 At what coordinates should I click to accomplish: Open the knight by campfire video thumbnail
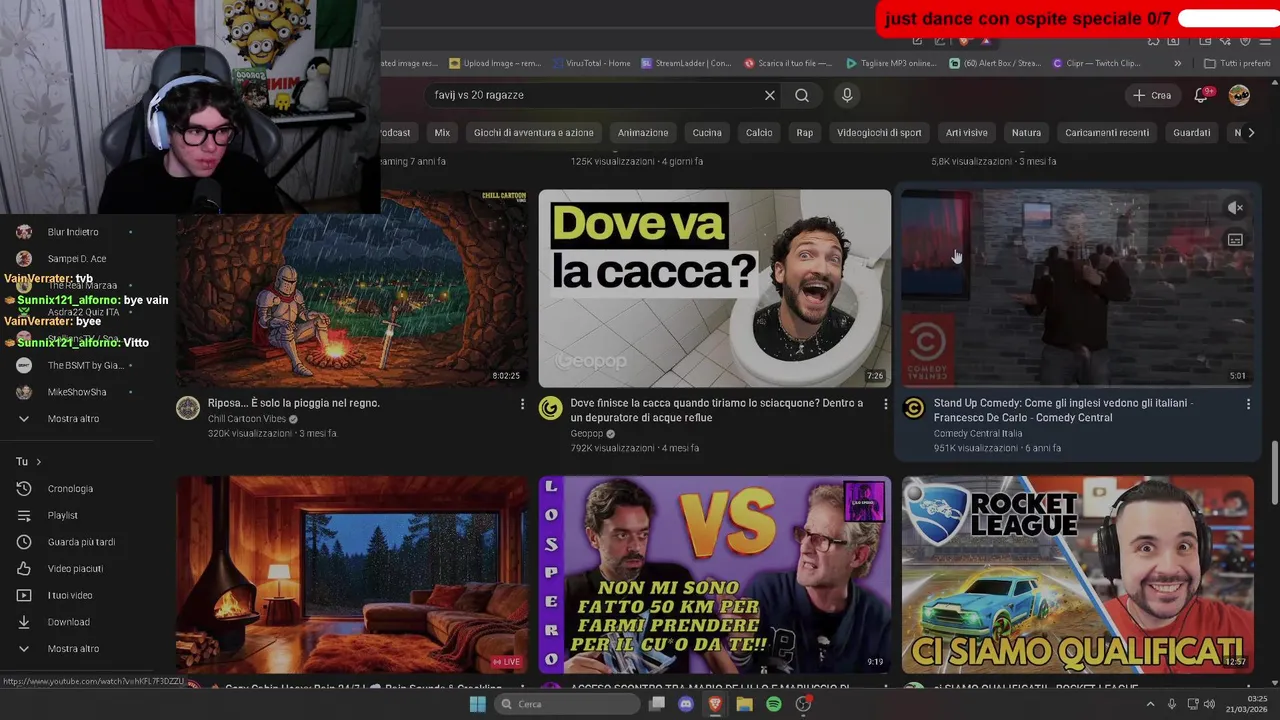point(352,288)
